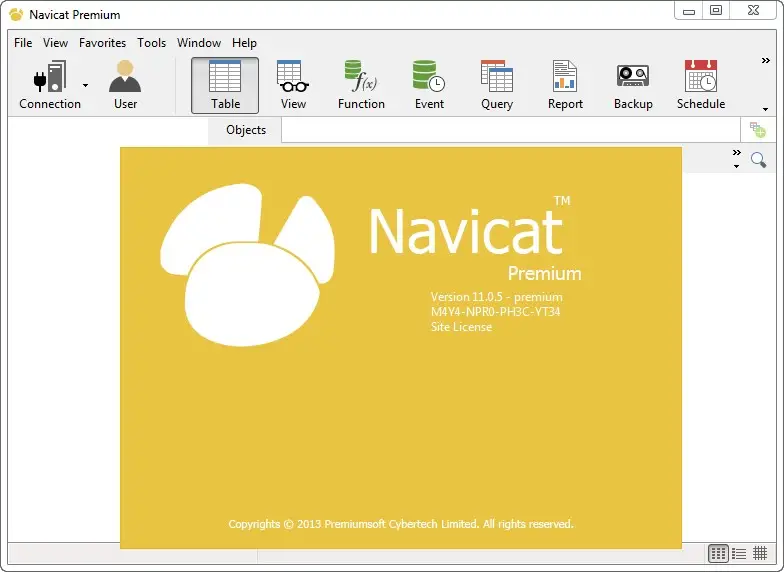Click the Navicat splash screen logo
The image size is (784, 572).
[247, 265]
